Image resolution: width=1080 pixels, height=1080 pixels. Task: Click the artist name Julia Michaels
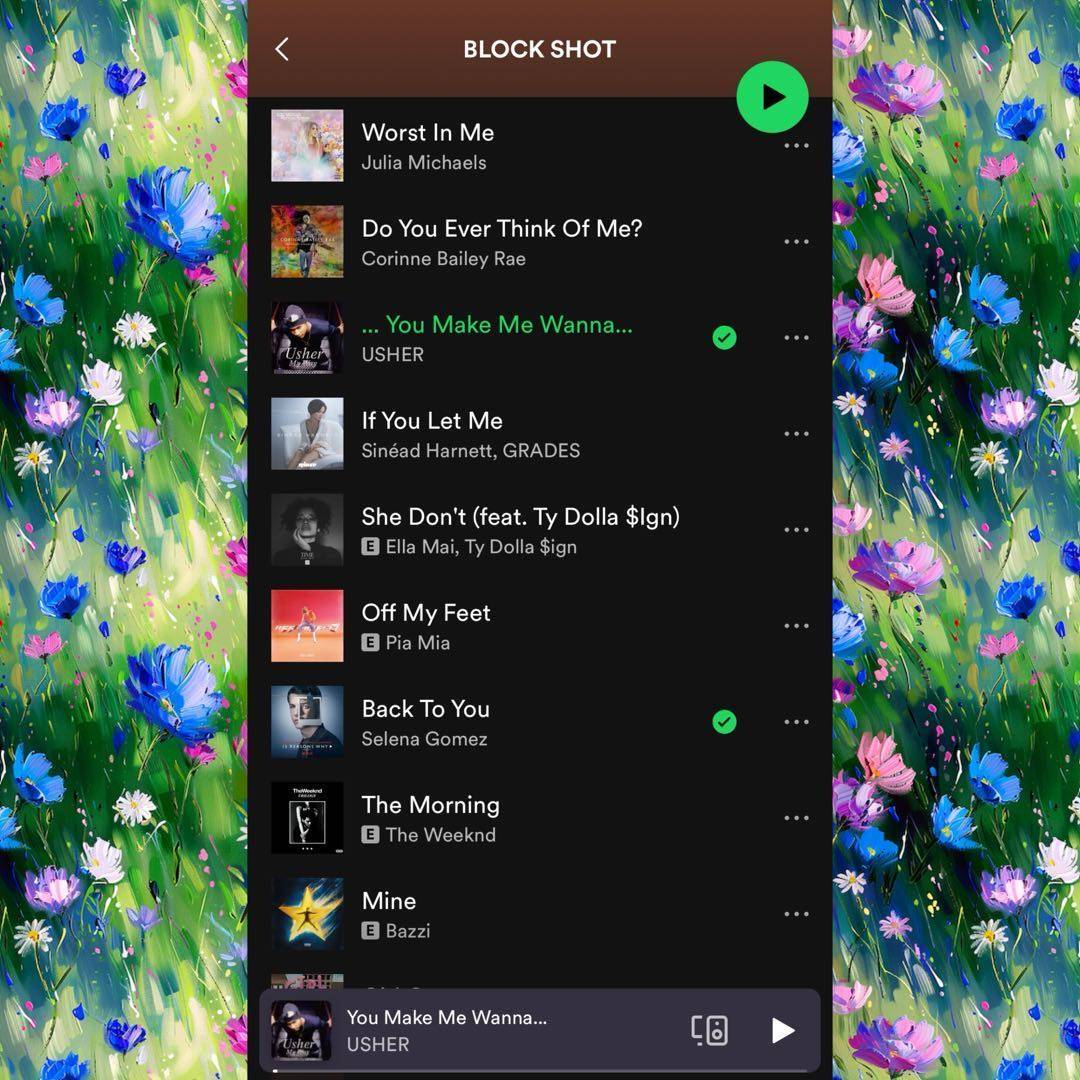coord(424,163)
